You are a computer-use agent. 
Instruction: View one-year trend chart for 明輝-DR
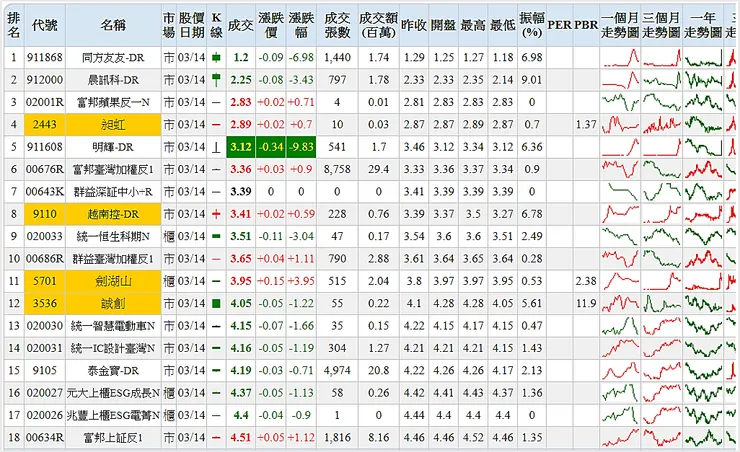pos(703,147)
